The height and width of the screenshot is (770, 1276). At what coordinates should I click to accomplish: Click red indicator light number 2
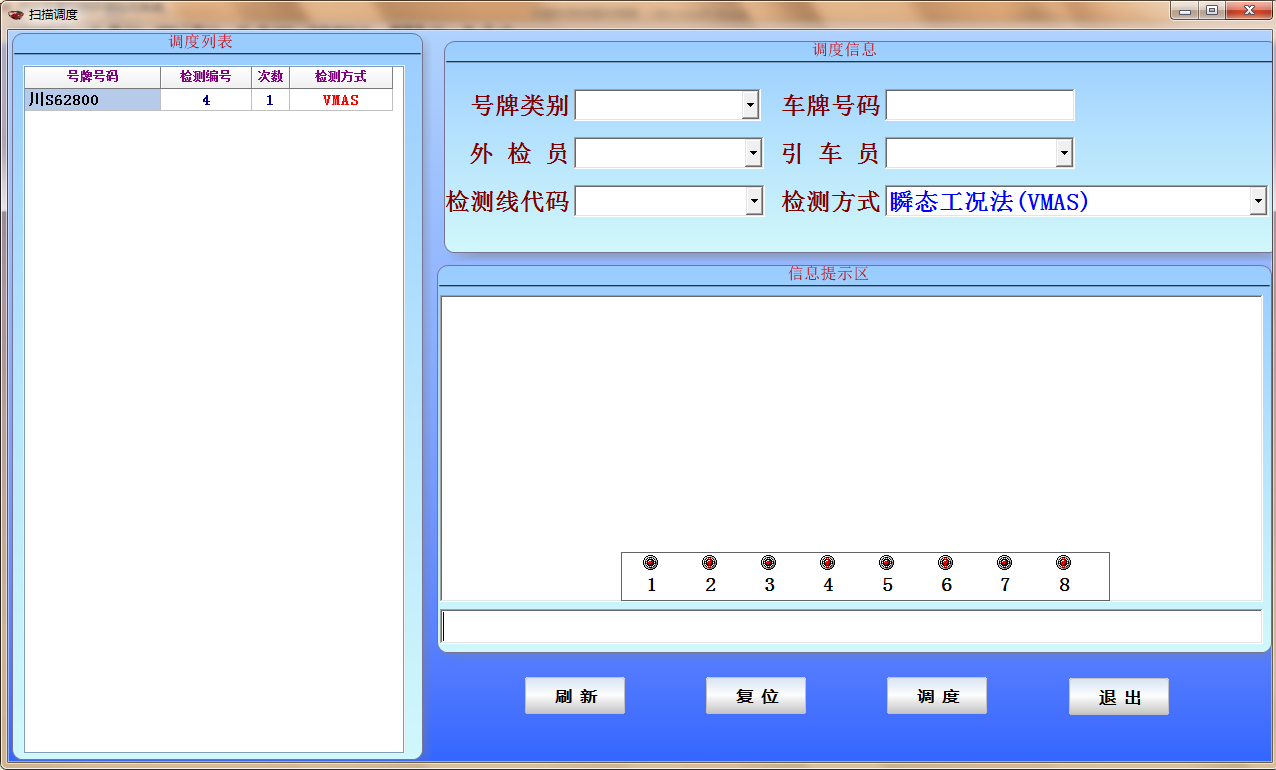click(710, 563)
